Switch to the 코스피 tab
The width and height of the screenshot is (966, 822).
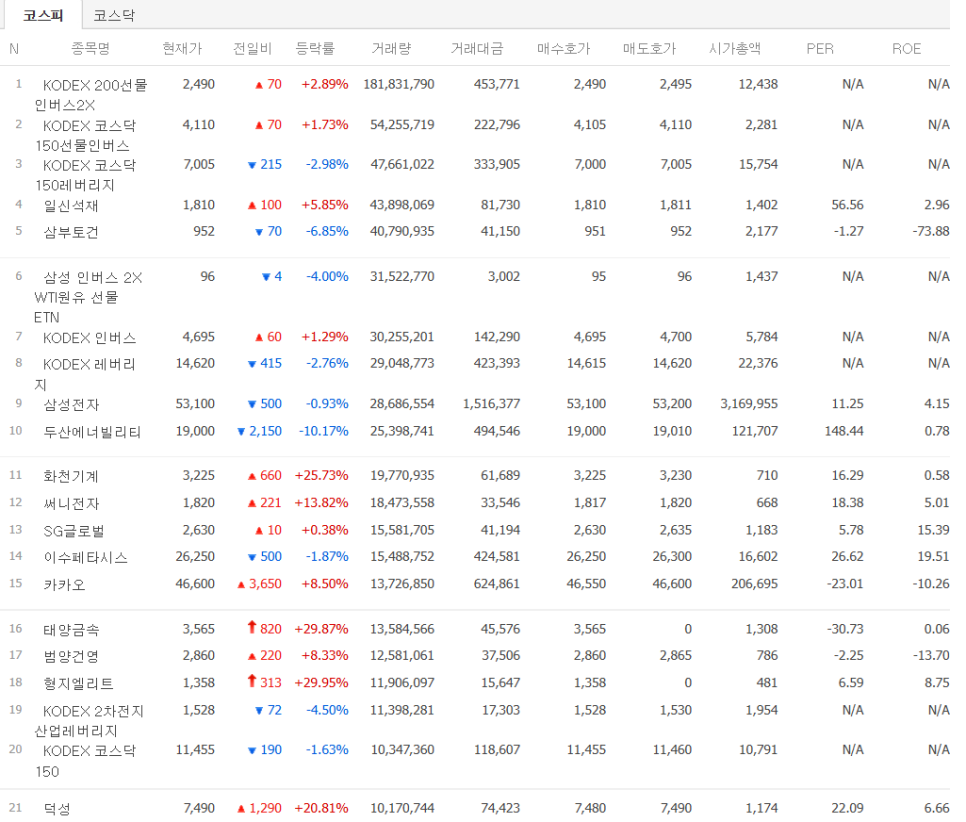43,15
